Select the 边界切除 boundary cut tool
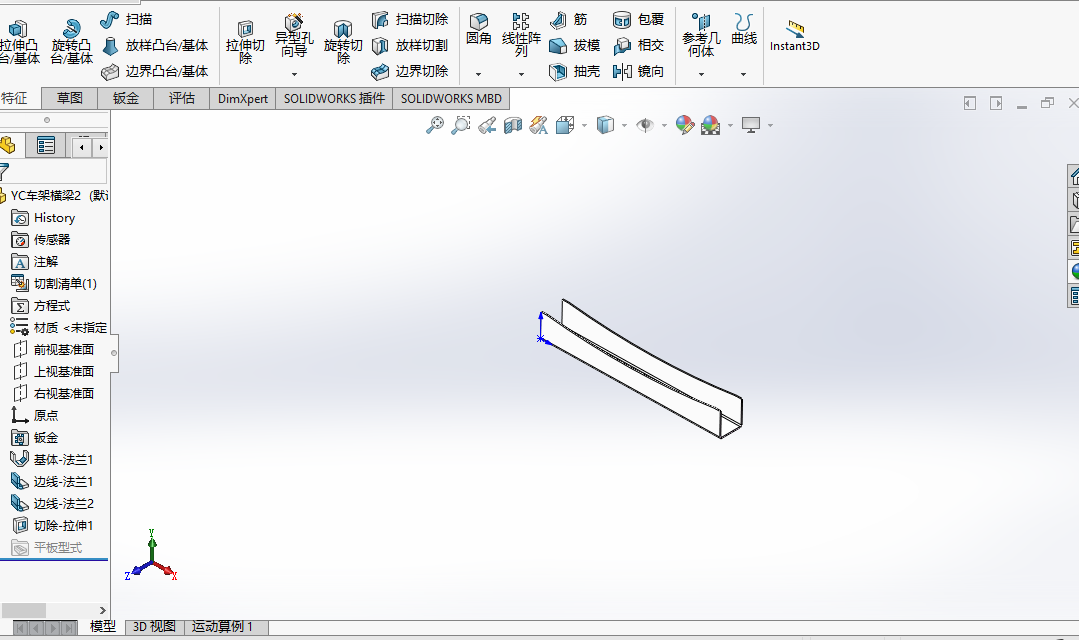The image size is (1079, 640). [x=410, y=72]
